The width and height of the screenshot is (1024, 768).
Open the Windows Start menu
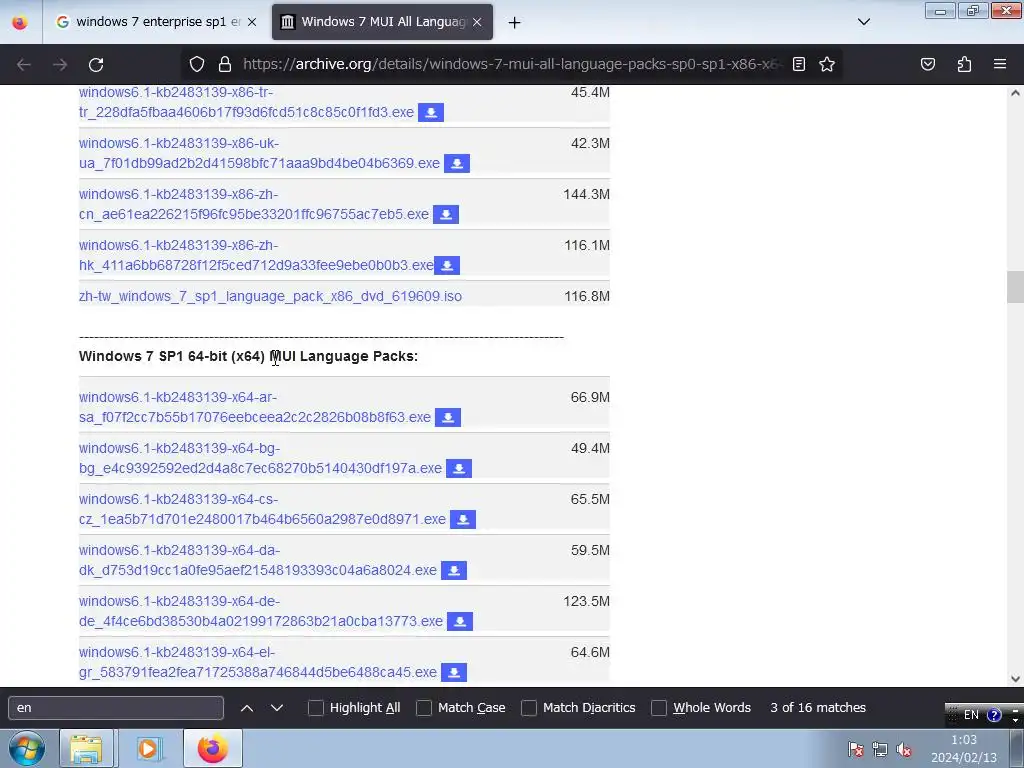[27, 748]
